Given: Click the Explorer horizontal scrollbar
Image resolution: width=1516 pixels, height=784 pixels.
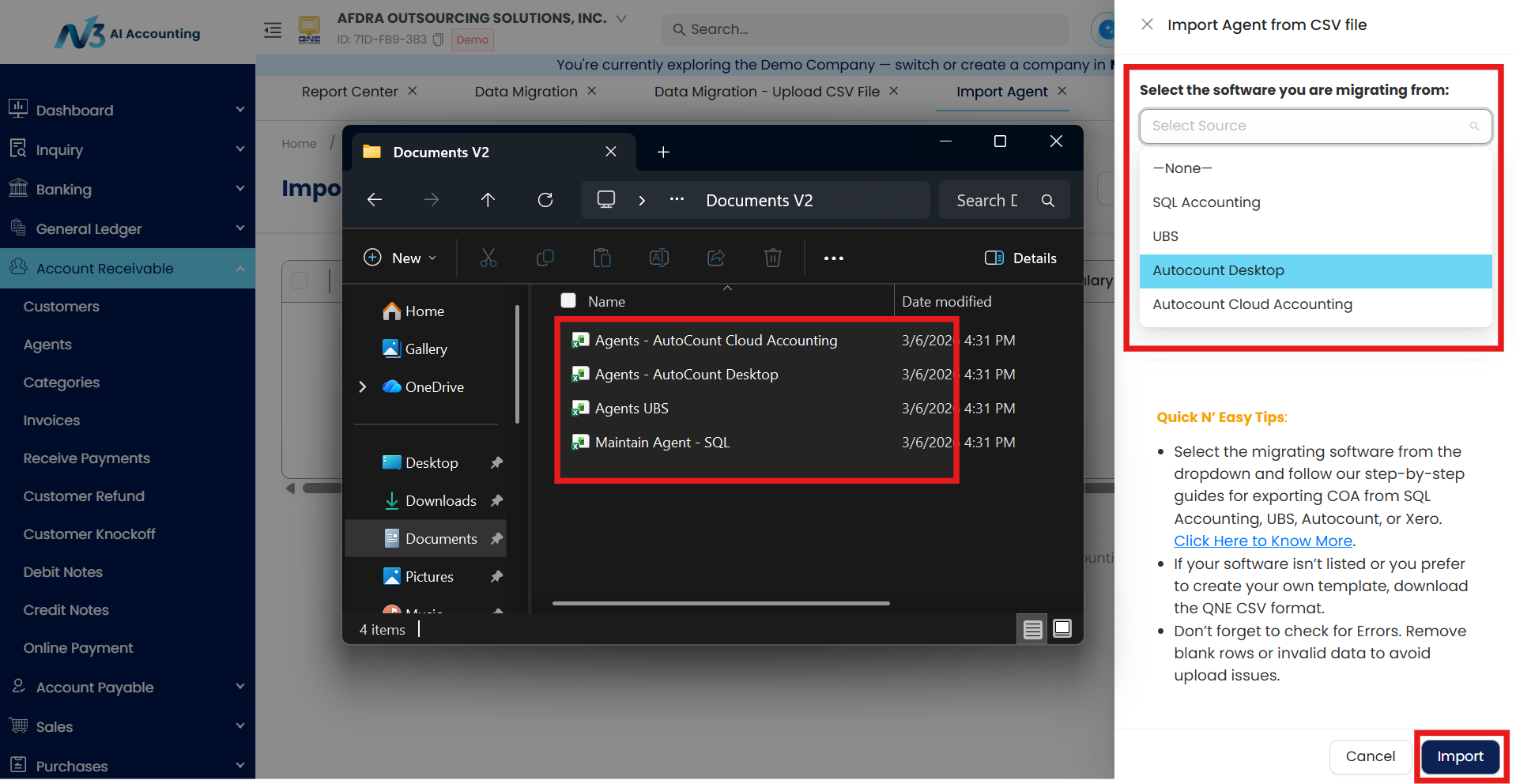Looking at the screenshot, I should click(x=721, y=603).
